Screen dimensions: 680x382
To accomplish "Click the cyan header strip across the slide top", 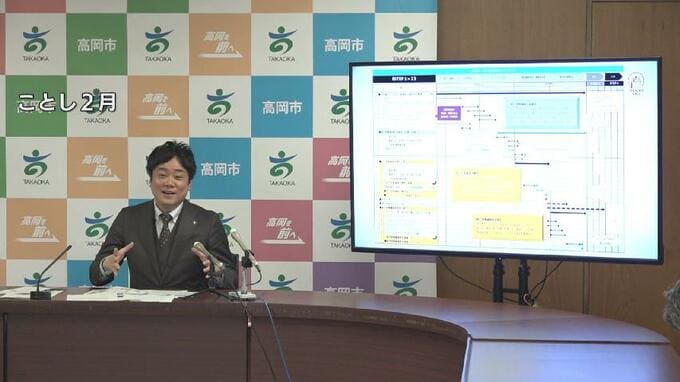I will coord(498,69).
